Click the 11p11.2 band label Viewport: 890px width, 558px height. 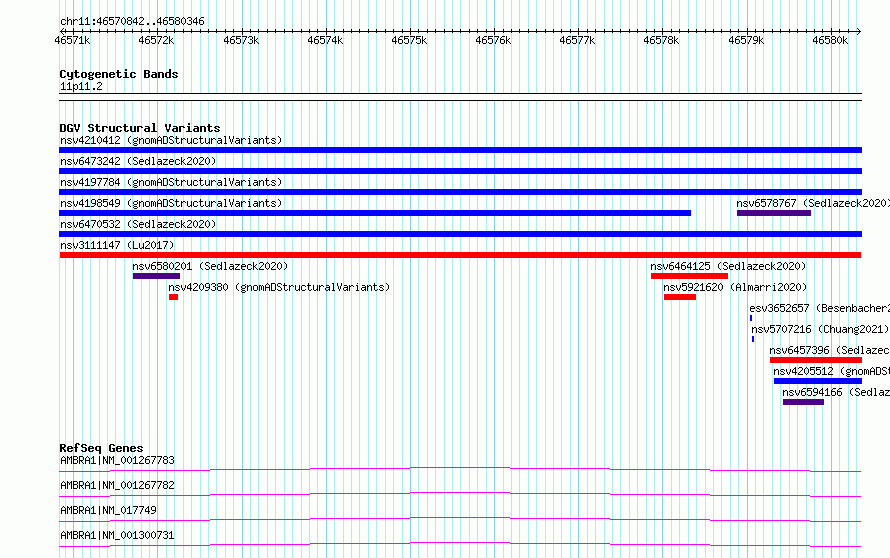[81, 86]
